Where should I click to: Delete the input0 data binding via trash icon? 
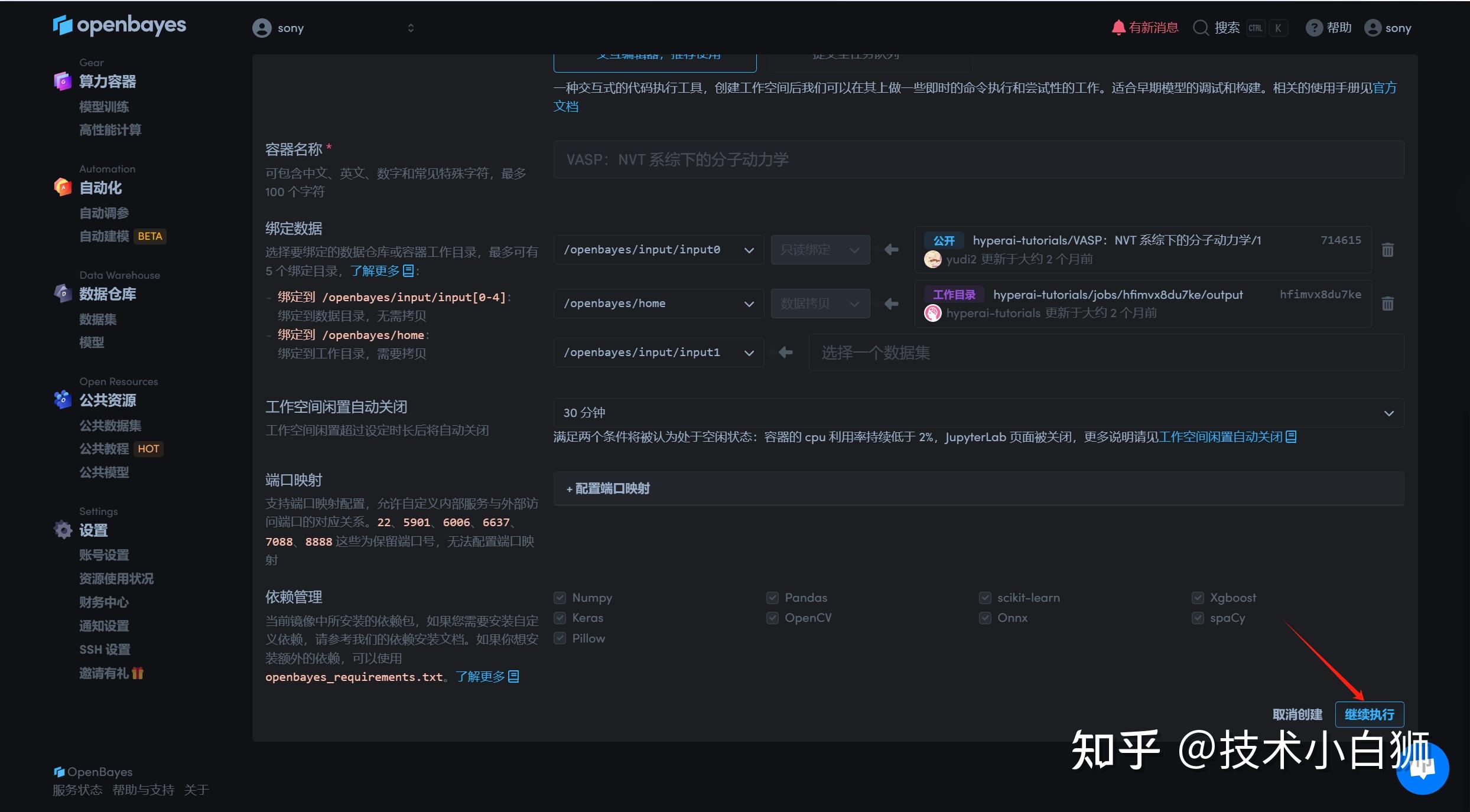(1388, 250)
